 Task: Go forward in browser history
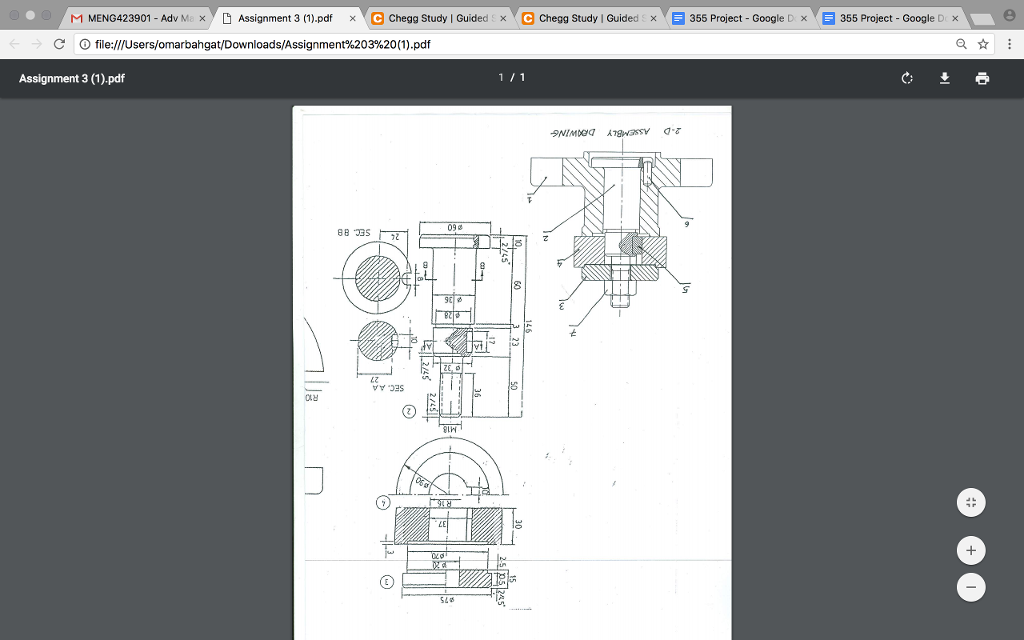37,44
